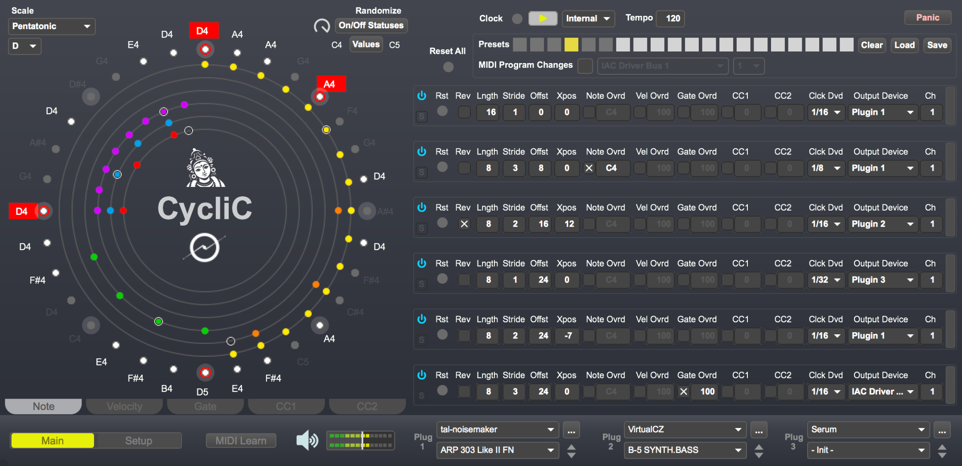Uncheck the Rev checkbox in the third row
This screenshot has height=466, width=962.
coord(464,224)
